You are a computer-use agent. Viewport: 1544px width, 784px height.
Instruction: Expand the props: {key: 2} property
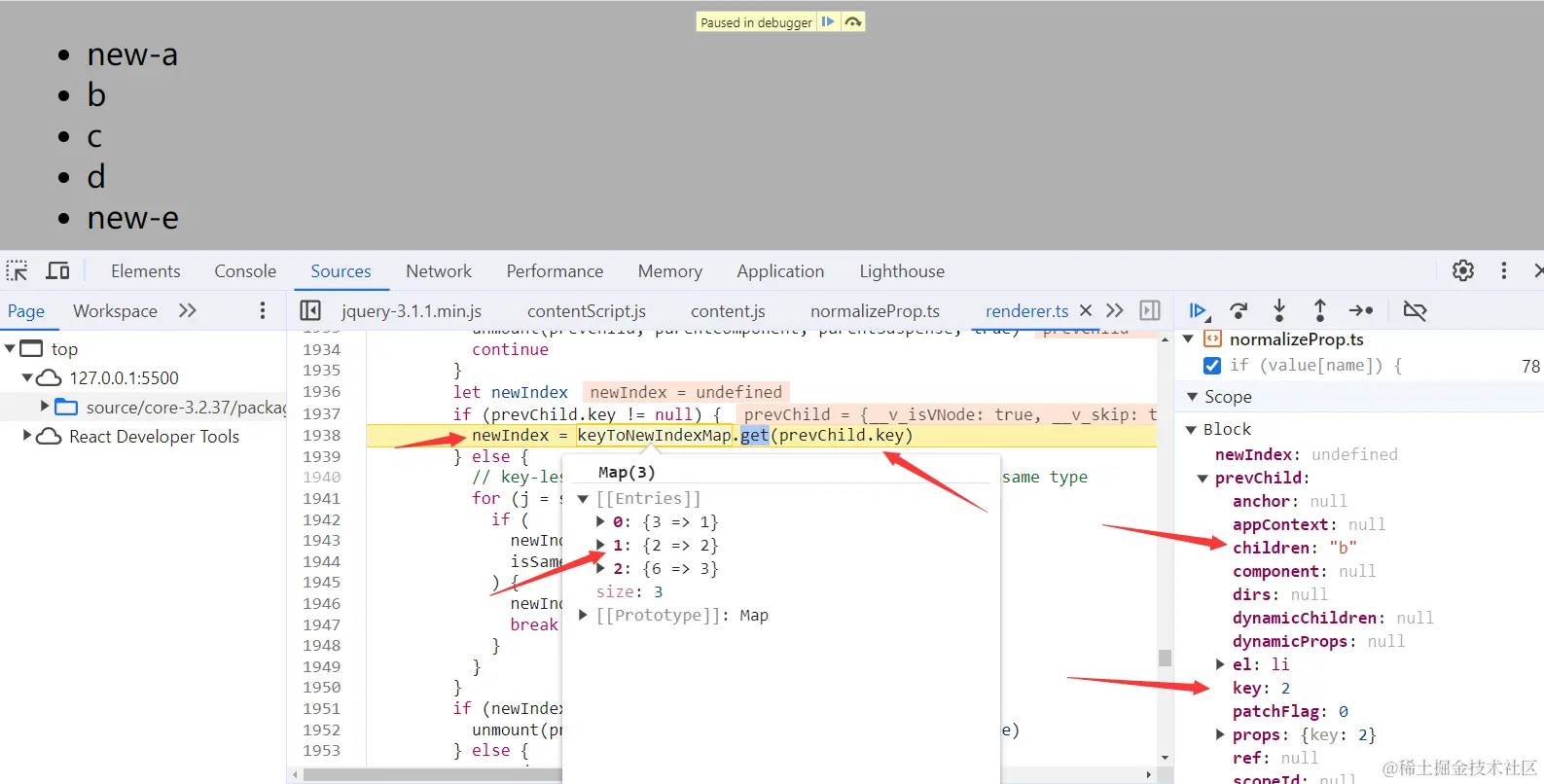tap(1220, 734)
